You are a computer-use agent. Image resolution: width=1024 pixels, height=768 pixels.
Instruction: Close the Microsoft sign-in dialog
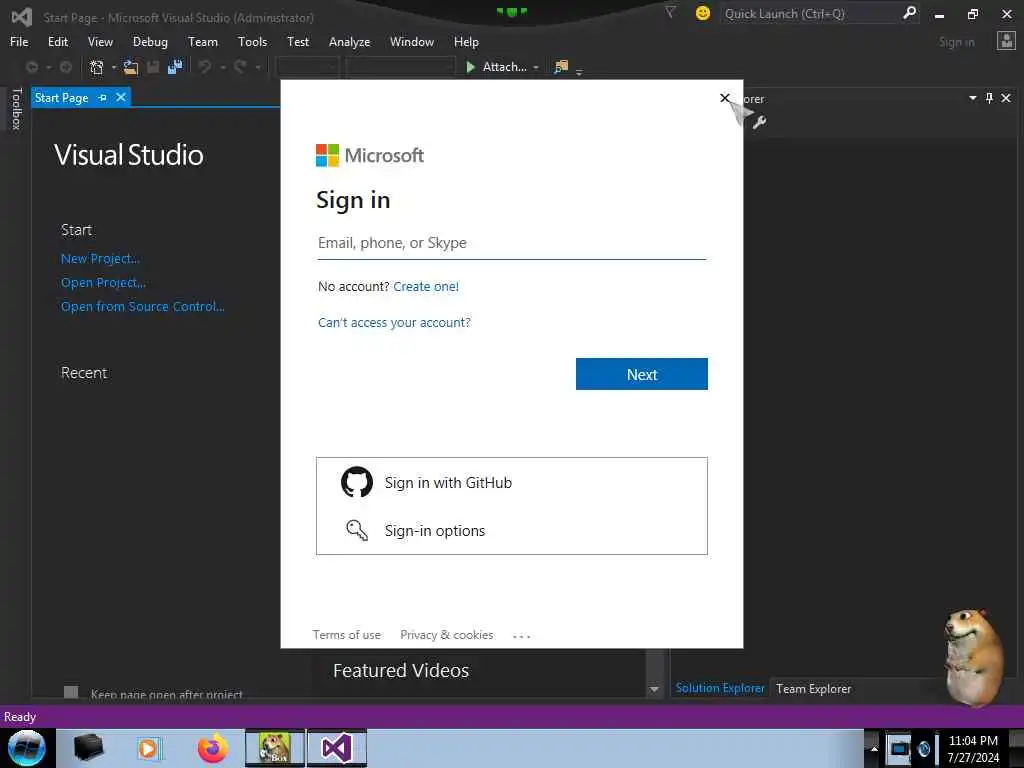click(x=725, y=98)
